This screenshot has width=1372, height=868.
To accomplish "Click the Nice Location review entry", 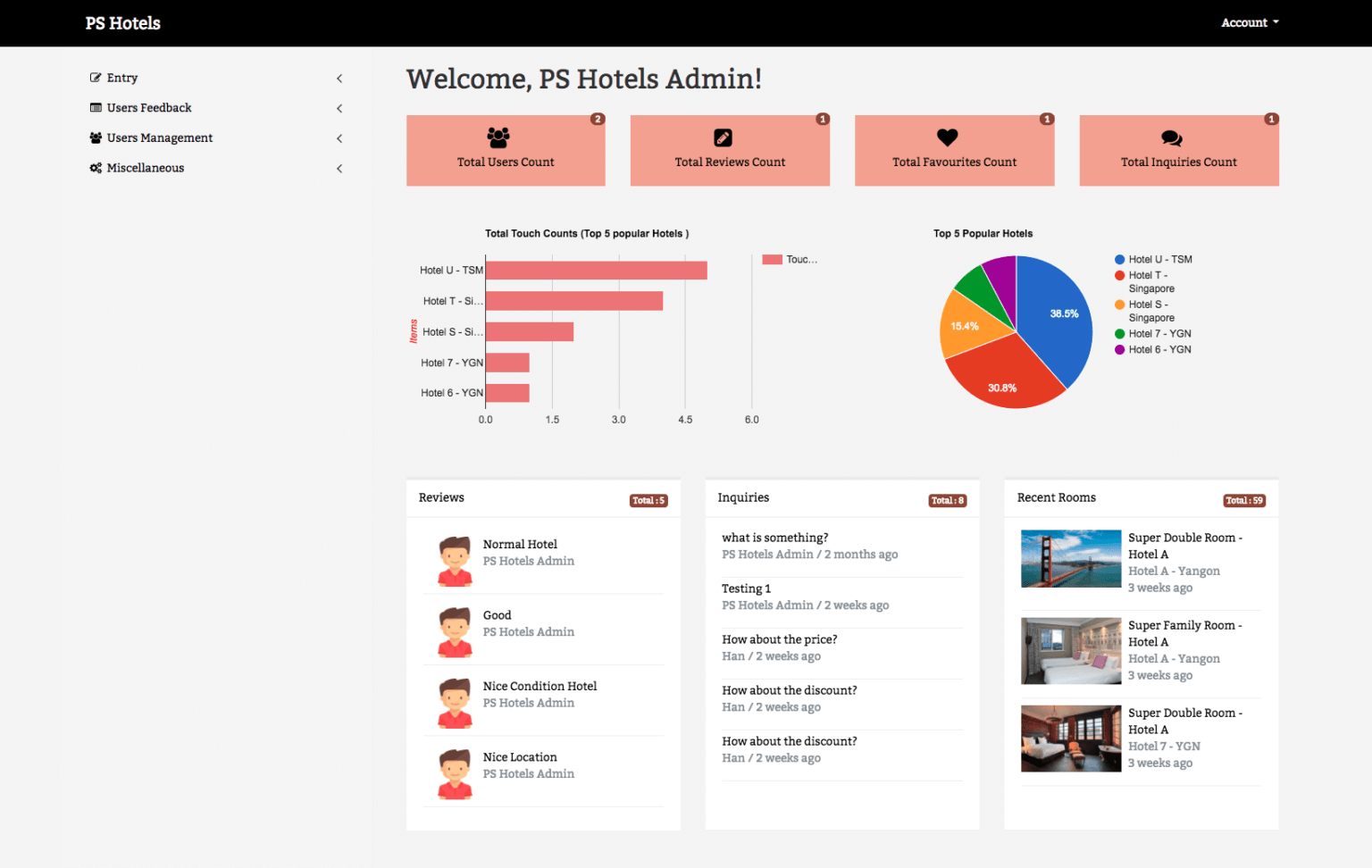I will click(520, 756).
